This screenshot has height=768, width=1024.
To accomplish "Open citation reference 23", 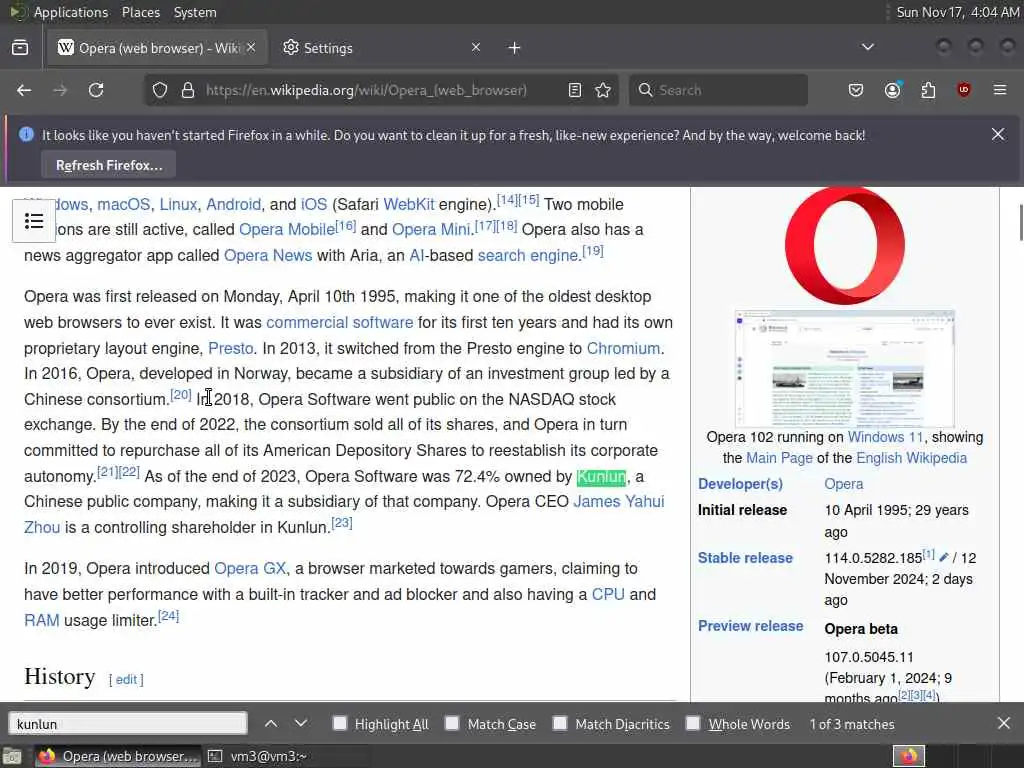I will (342, 522).
